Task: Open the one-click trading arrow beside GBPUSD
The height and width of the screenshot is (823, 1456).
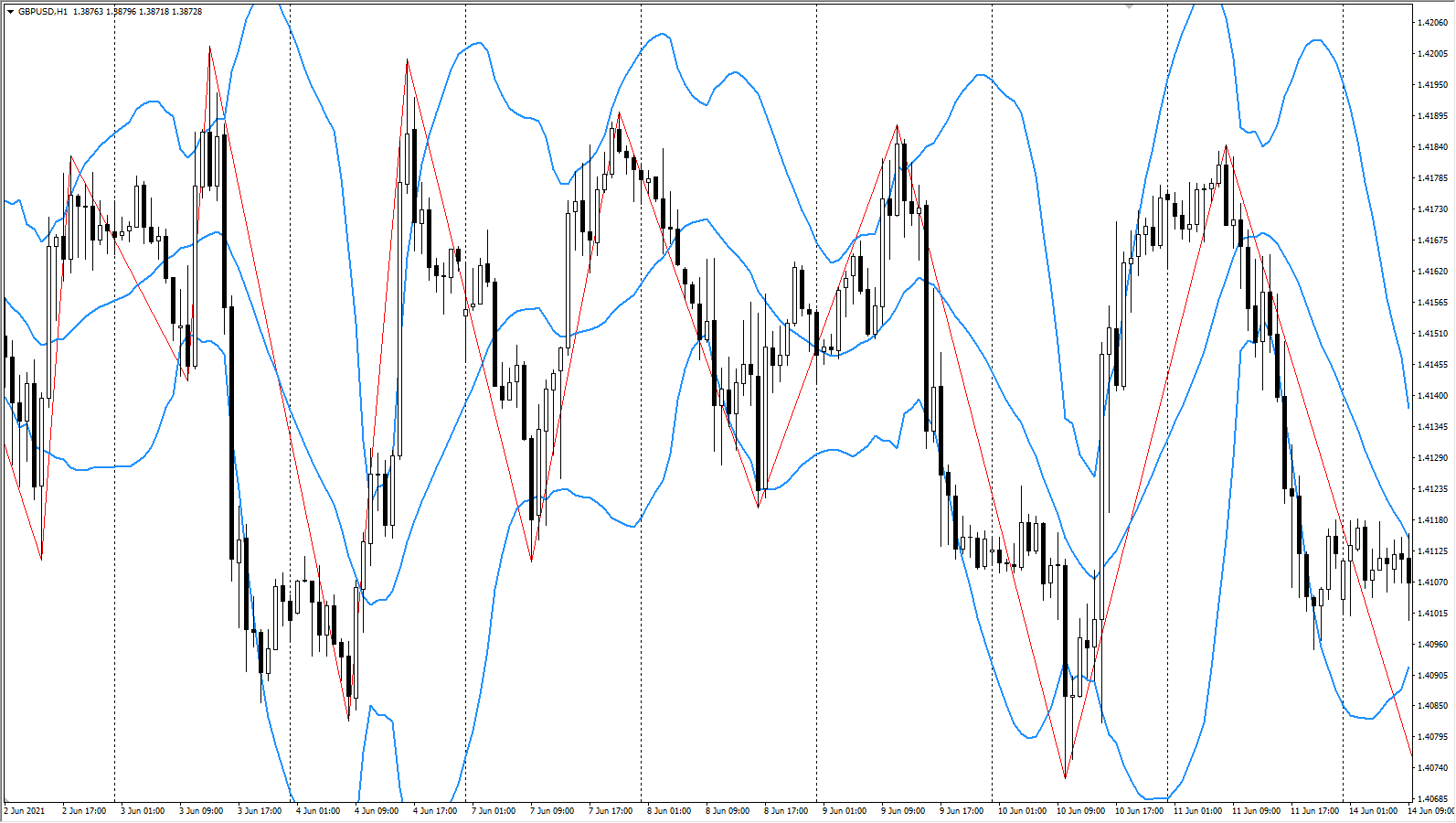Action: (11, 12)
